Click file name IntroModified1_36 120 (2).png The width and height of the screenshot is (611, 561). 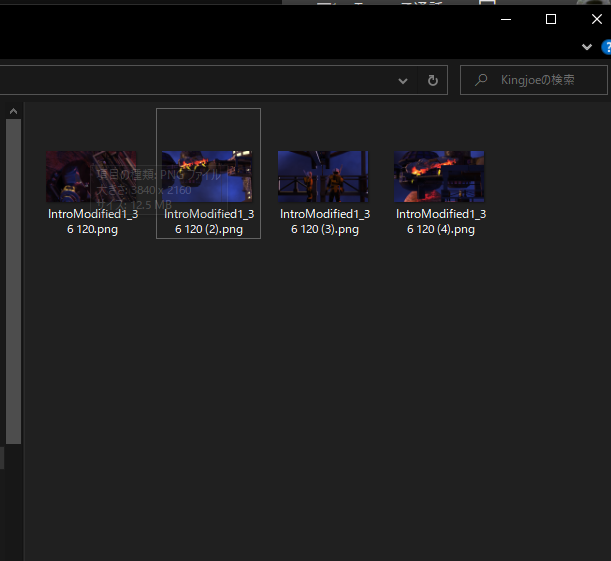tap(209, 221)
